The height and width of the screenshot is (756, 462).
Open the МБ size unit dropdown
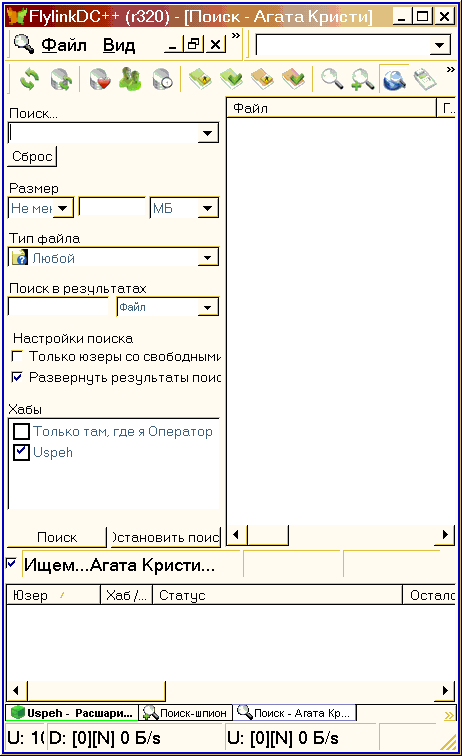tap(208, 208)
